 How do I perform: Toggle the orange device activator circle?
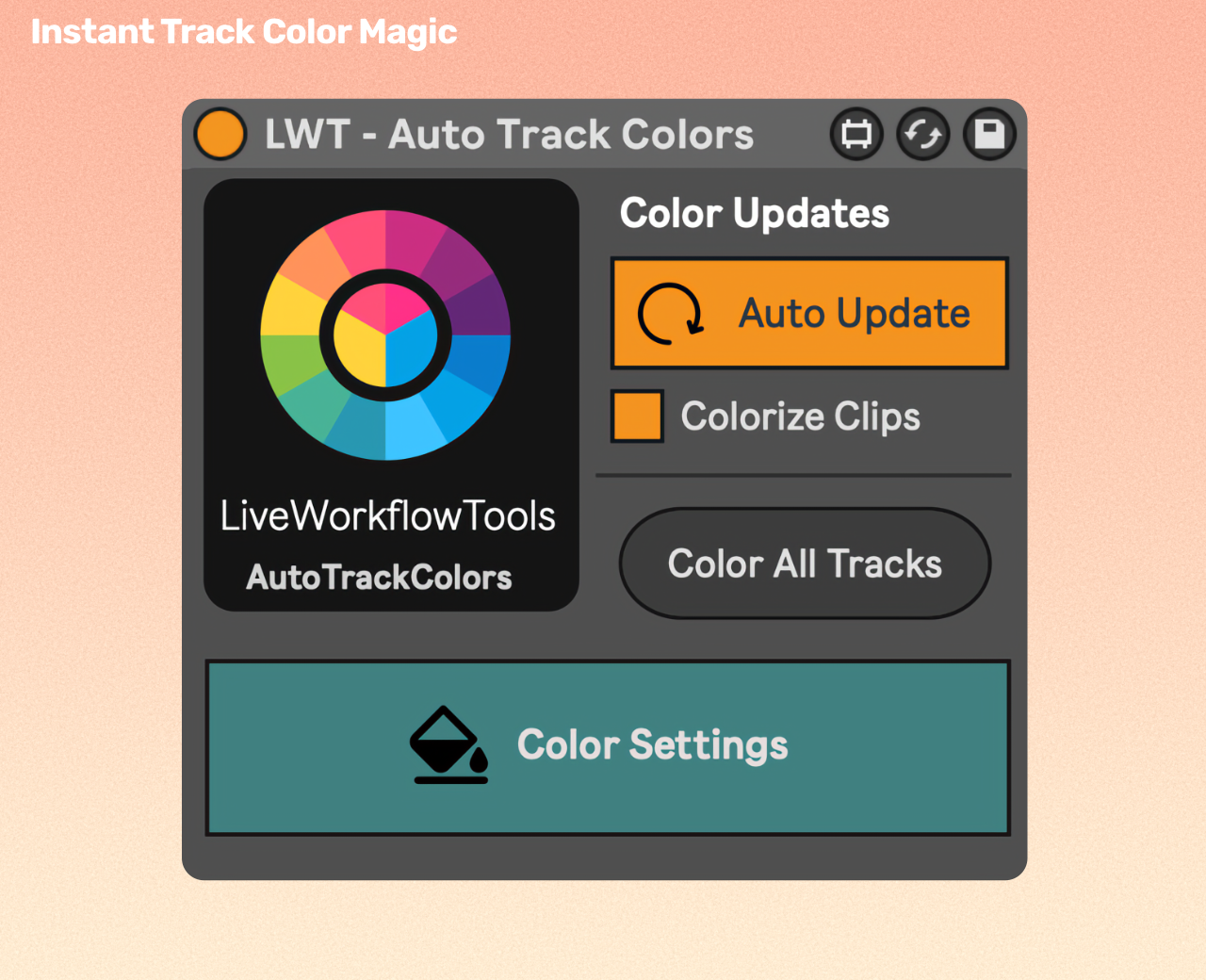[220, 134]
